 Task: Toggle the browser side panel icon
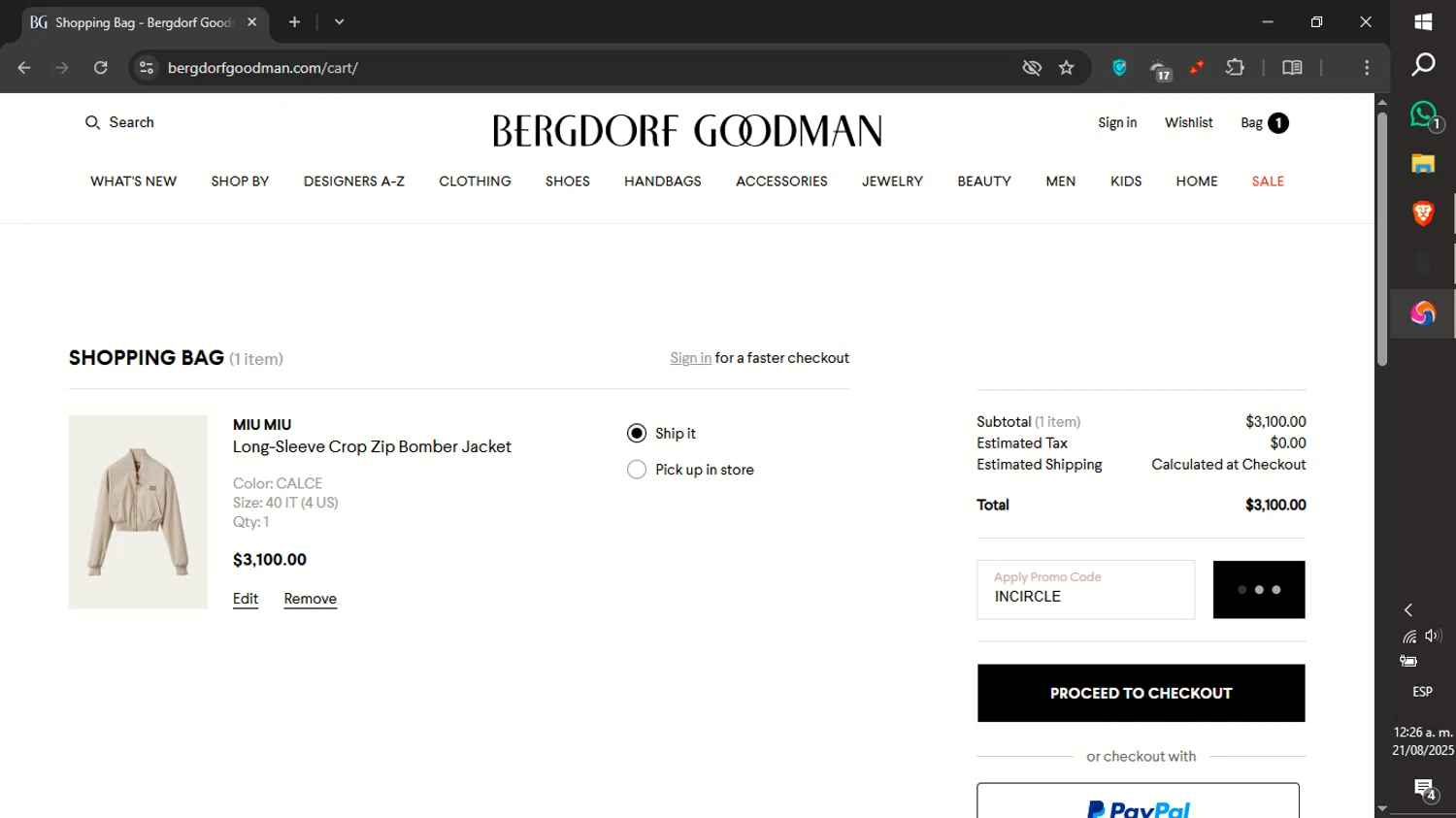coord(1292,68)
